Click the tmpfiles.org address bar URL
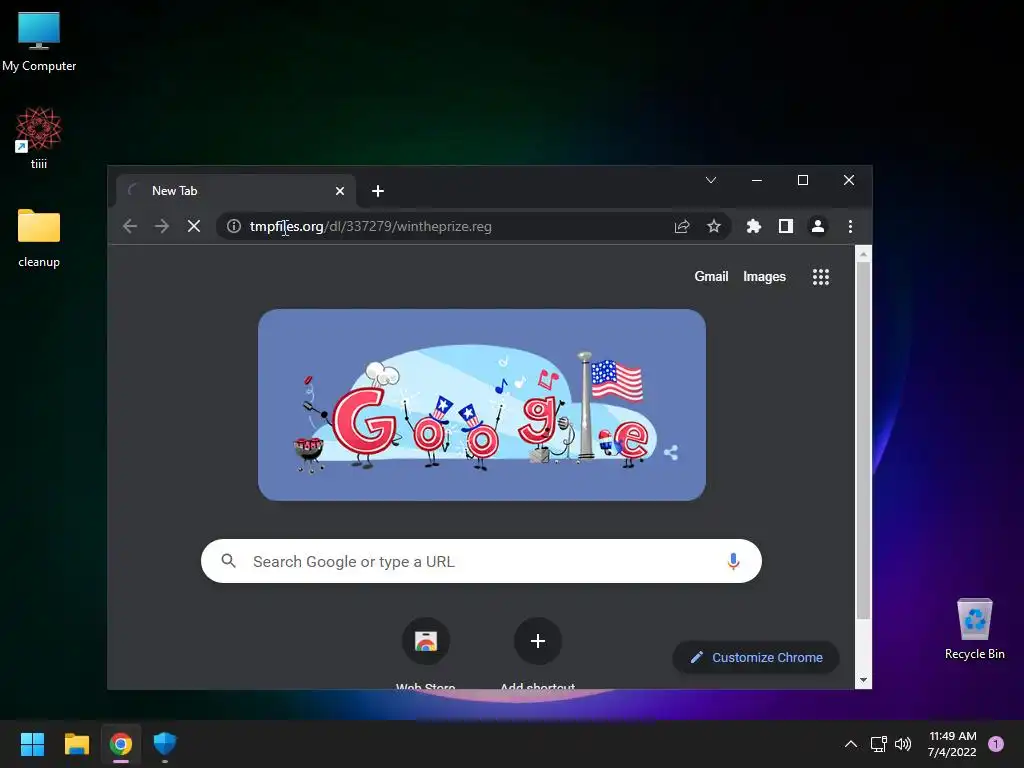This screenshot has height=768, width=1024. pos(370,226)
